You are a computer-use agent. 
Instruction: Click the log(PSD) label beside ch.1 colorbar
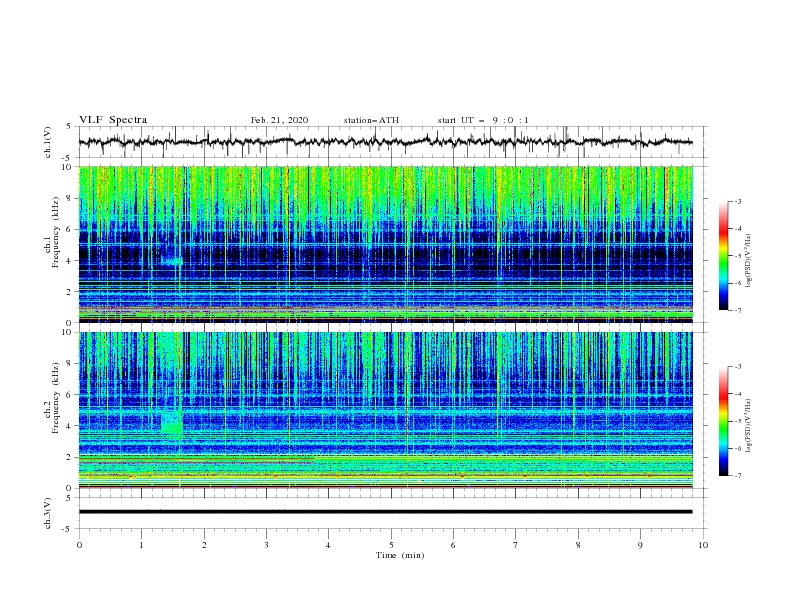(x=748, y=261)
